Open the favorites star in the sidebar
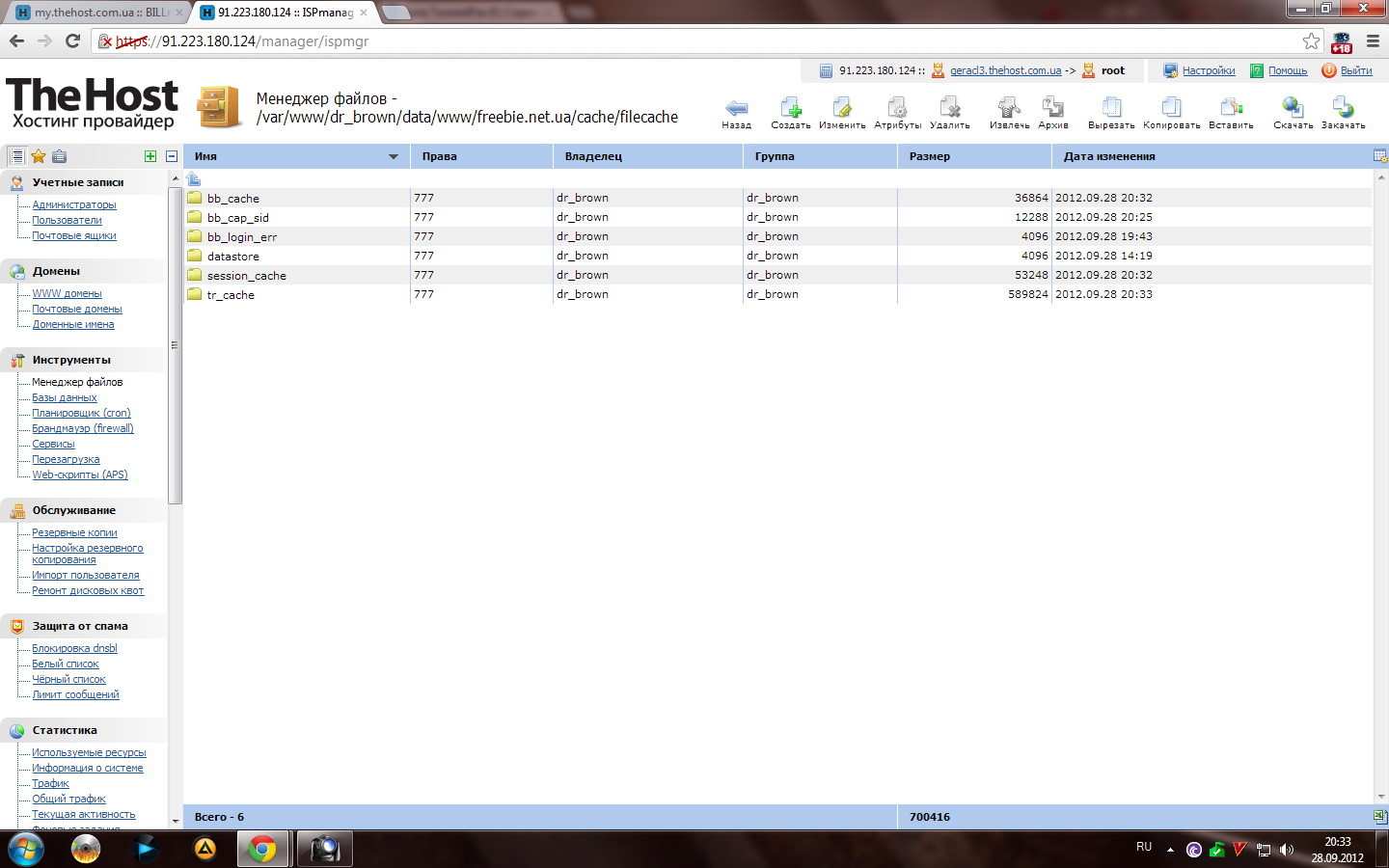The width and height of the screenshot is (1389, 868). coord(39,156)
